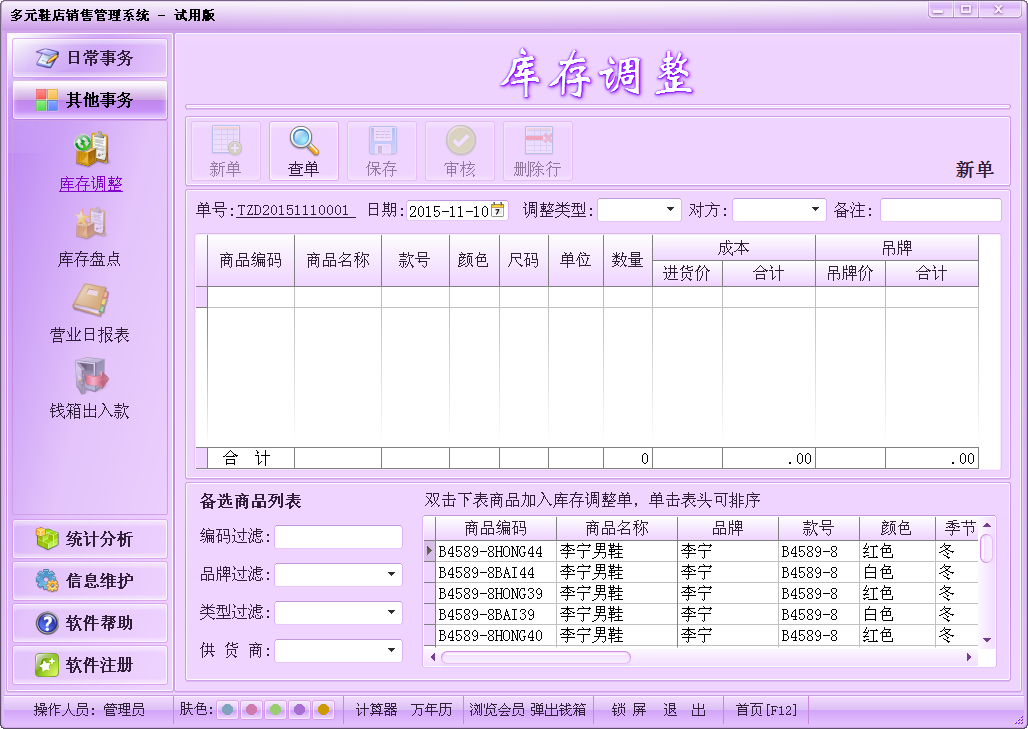Click the 审核 audit toolbar icon

click(460, 151)
